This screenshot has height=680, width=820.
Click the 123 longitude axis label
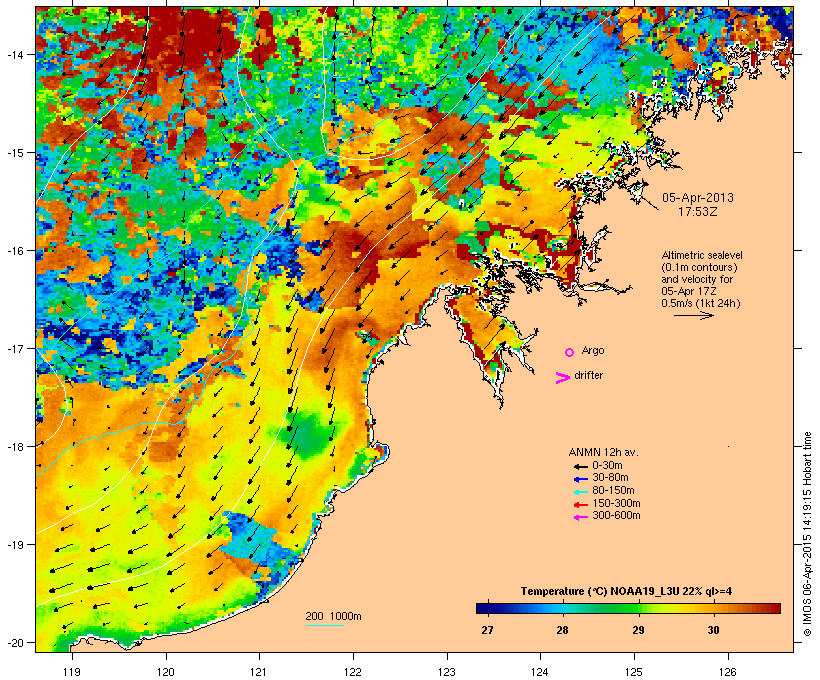[447, 672]
